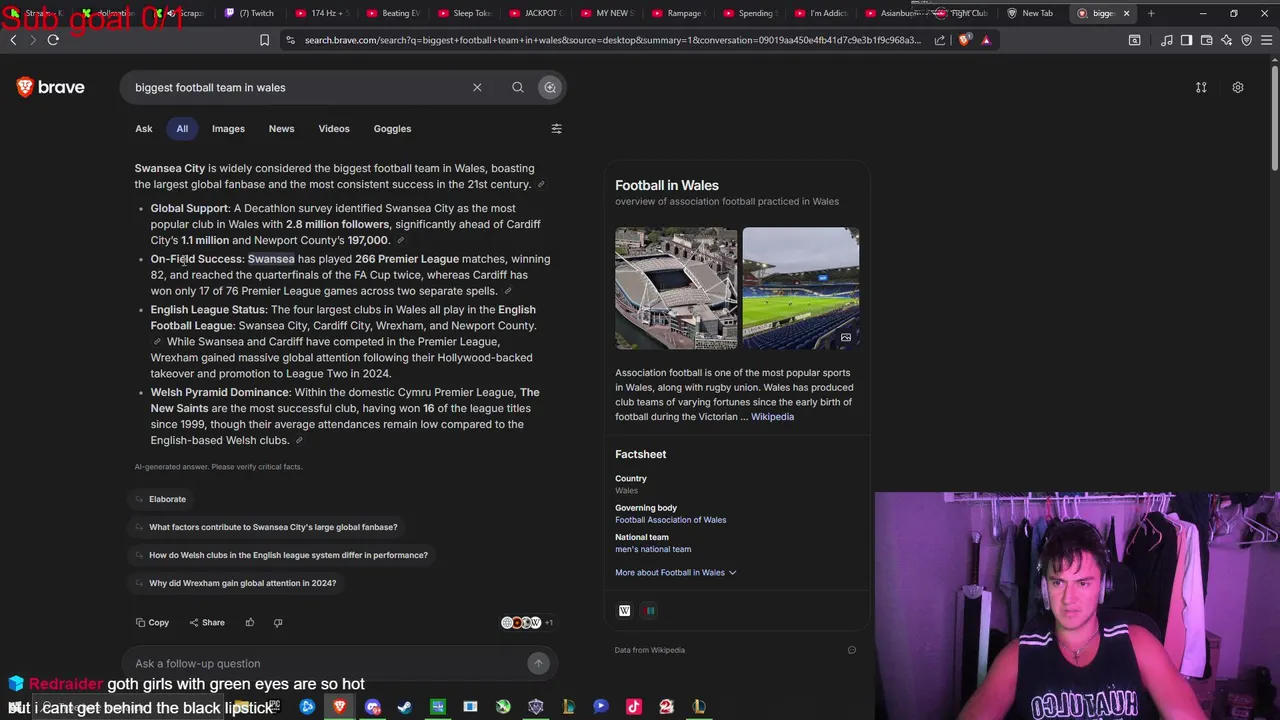Open Football Association of Wales link
This screenshot has width=1280, height=720.
click(x=670, y=520)
